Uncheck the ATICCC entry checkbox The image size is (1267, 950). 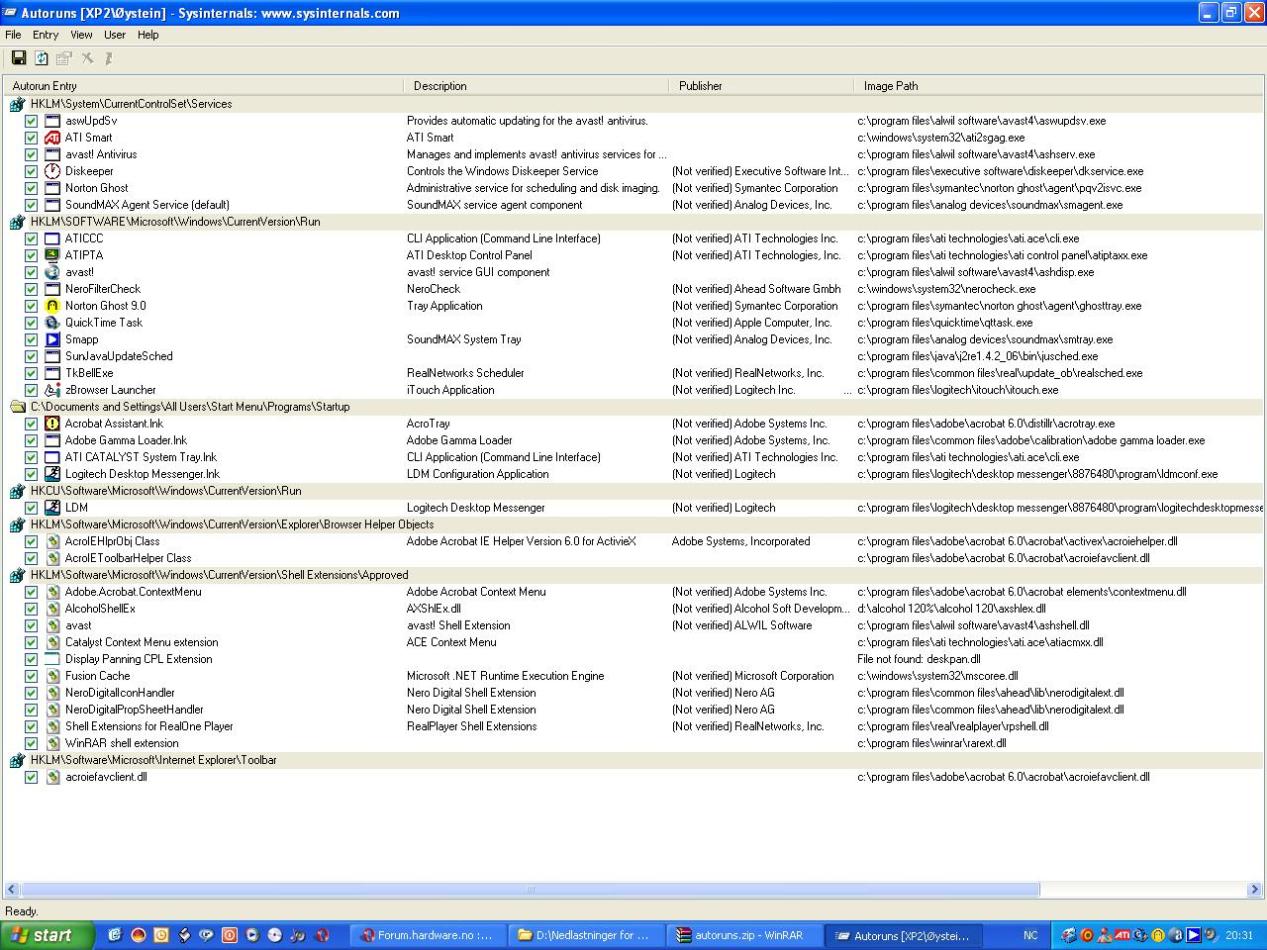pyautogui.click(x=32, y=239)
